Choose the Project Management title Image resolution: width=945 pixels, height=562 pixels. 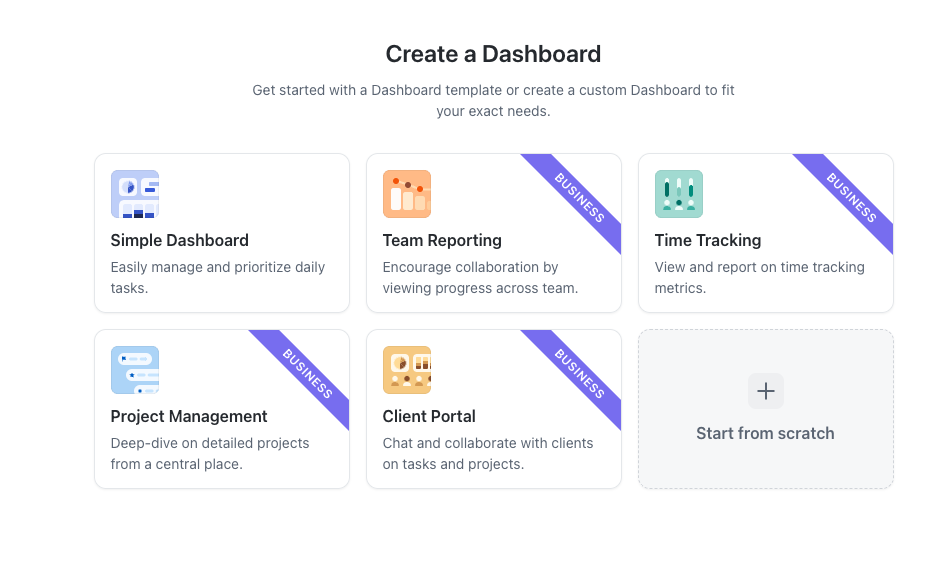click(189, 416)
